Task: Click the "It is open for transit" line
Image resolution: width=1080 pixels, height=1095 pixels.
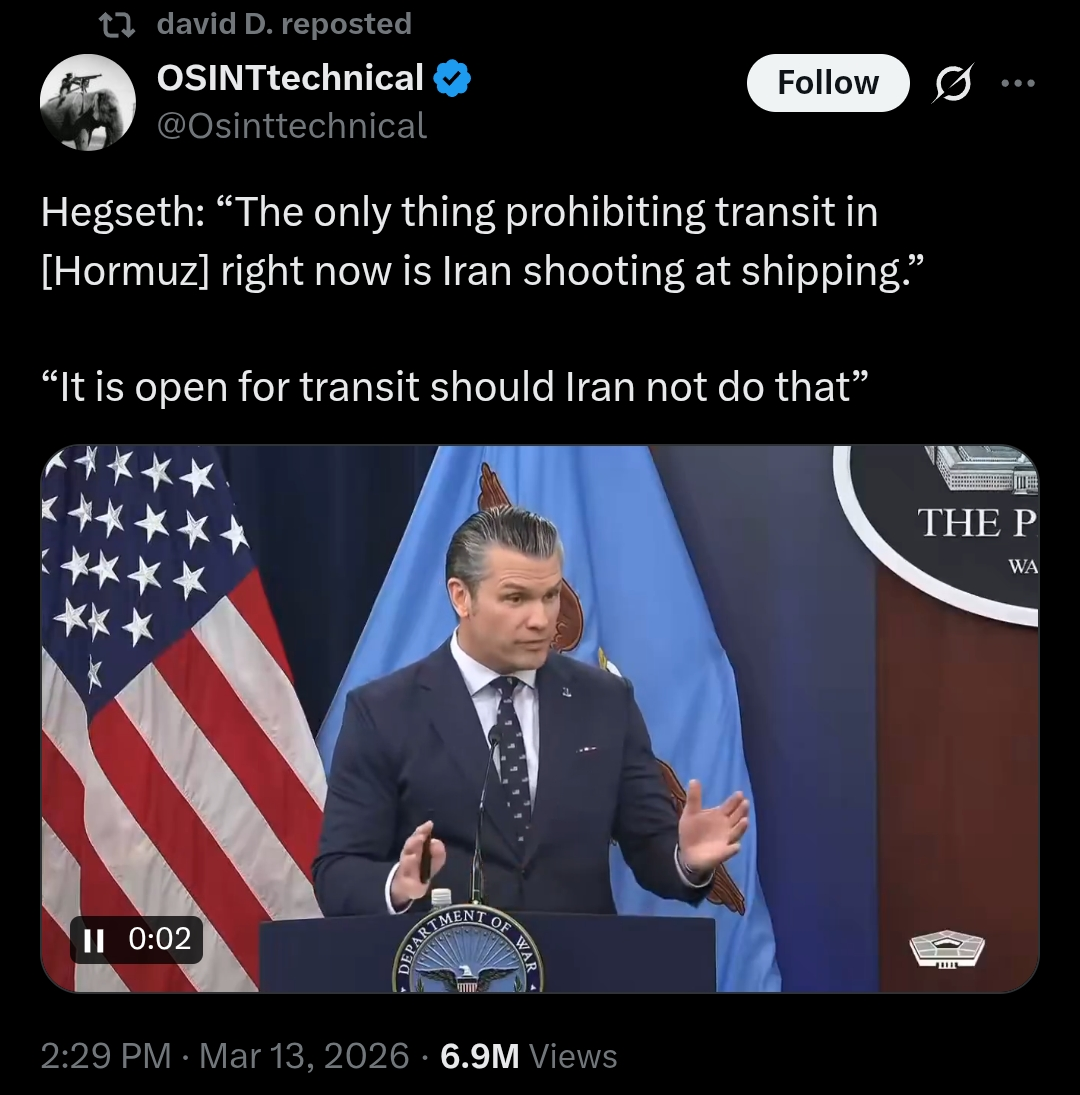Action: point(454,386)
